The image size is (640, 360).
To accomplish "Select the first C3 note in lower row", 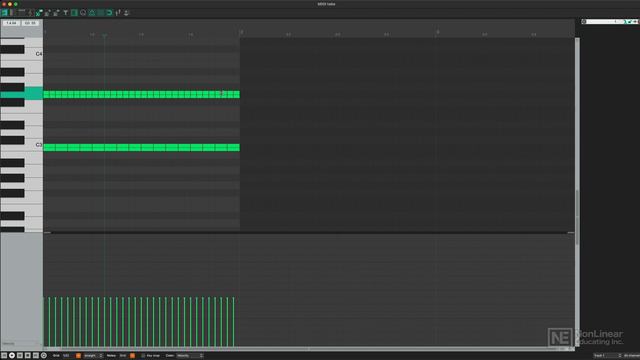I will tap(49, 147).
